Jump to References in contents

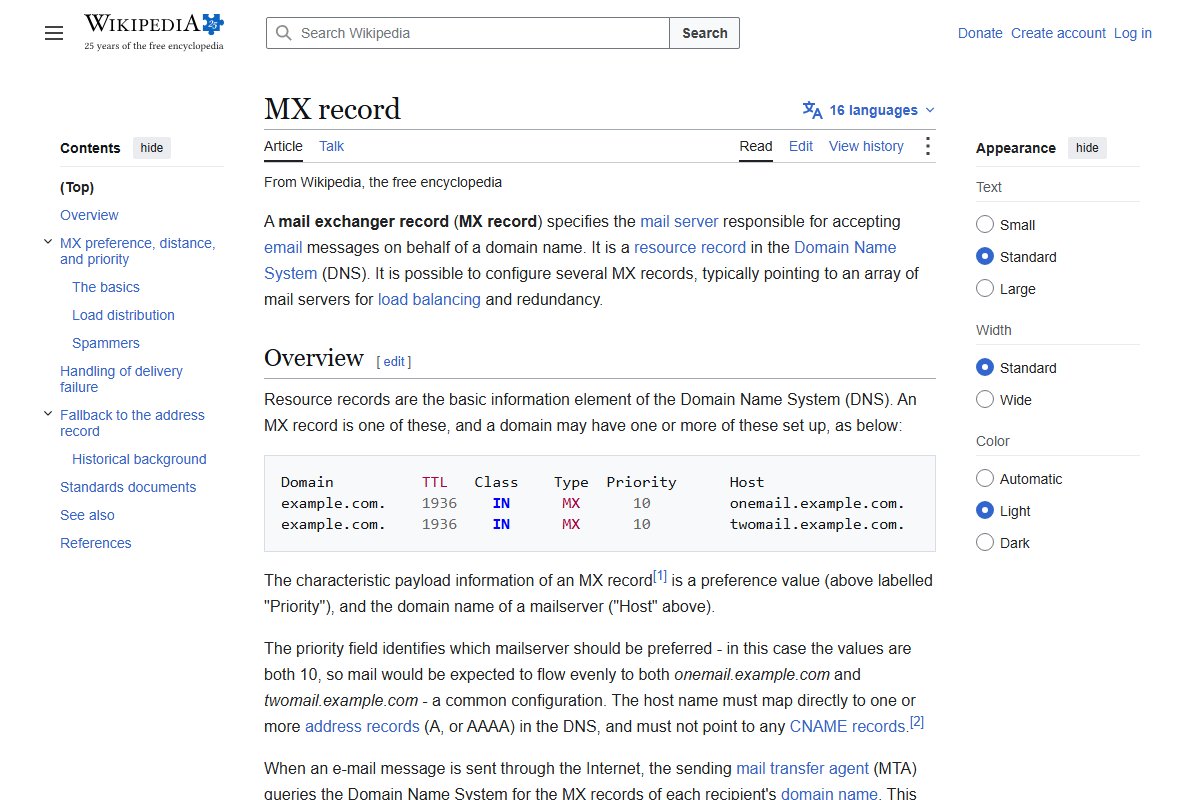95,543
